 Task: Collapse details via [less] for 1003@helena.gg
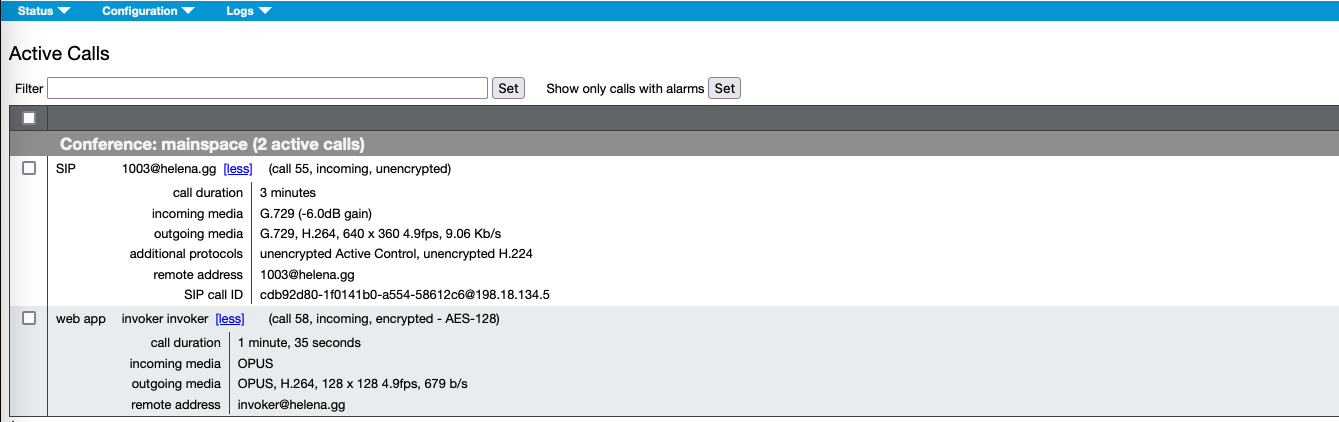coord(238,169)
